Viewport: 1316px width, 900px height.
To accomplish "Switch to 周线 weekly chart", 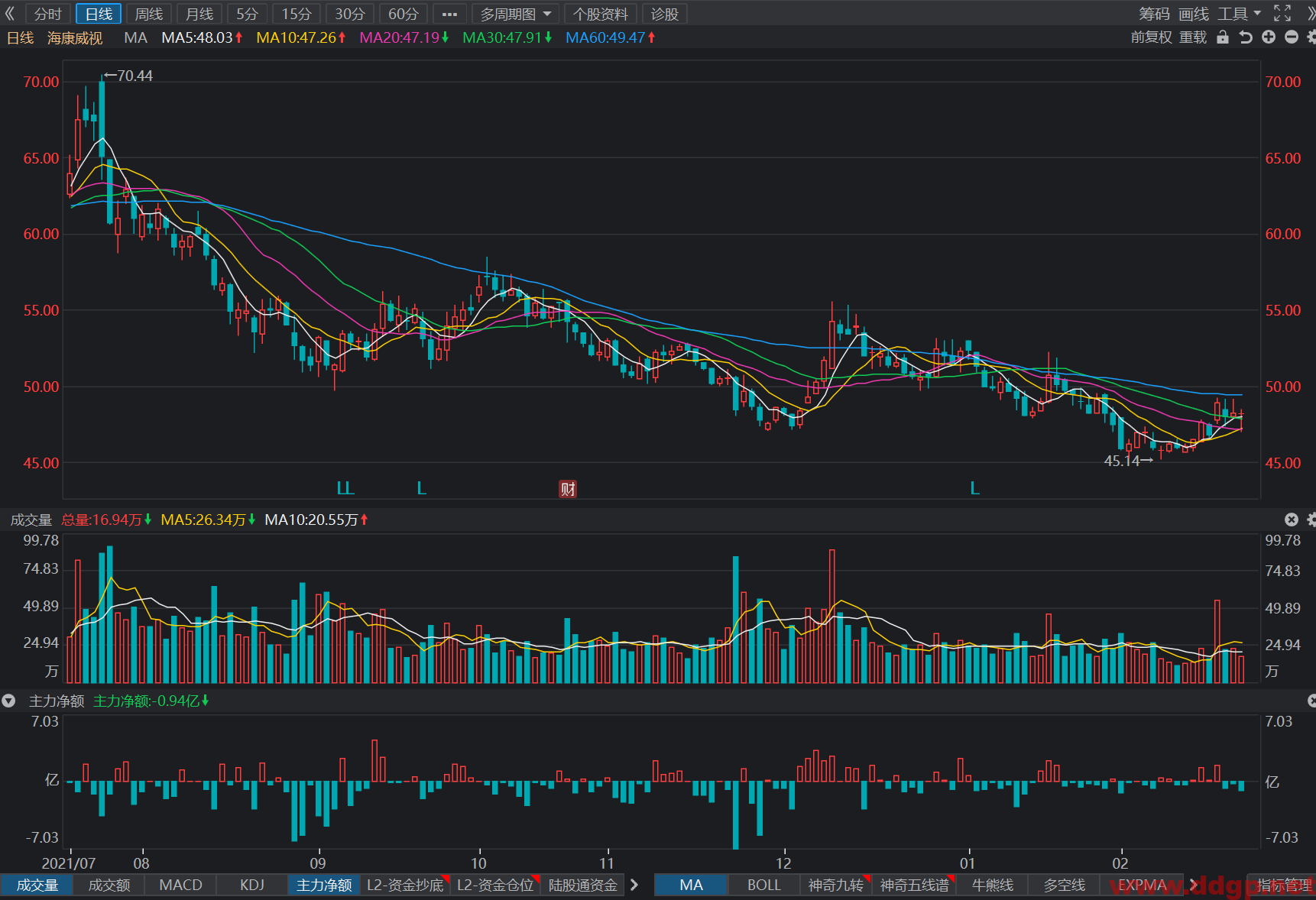I will (x=149, y=14).
